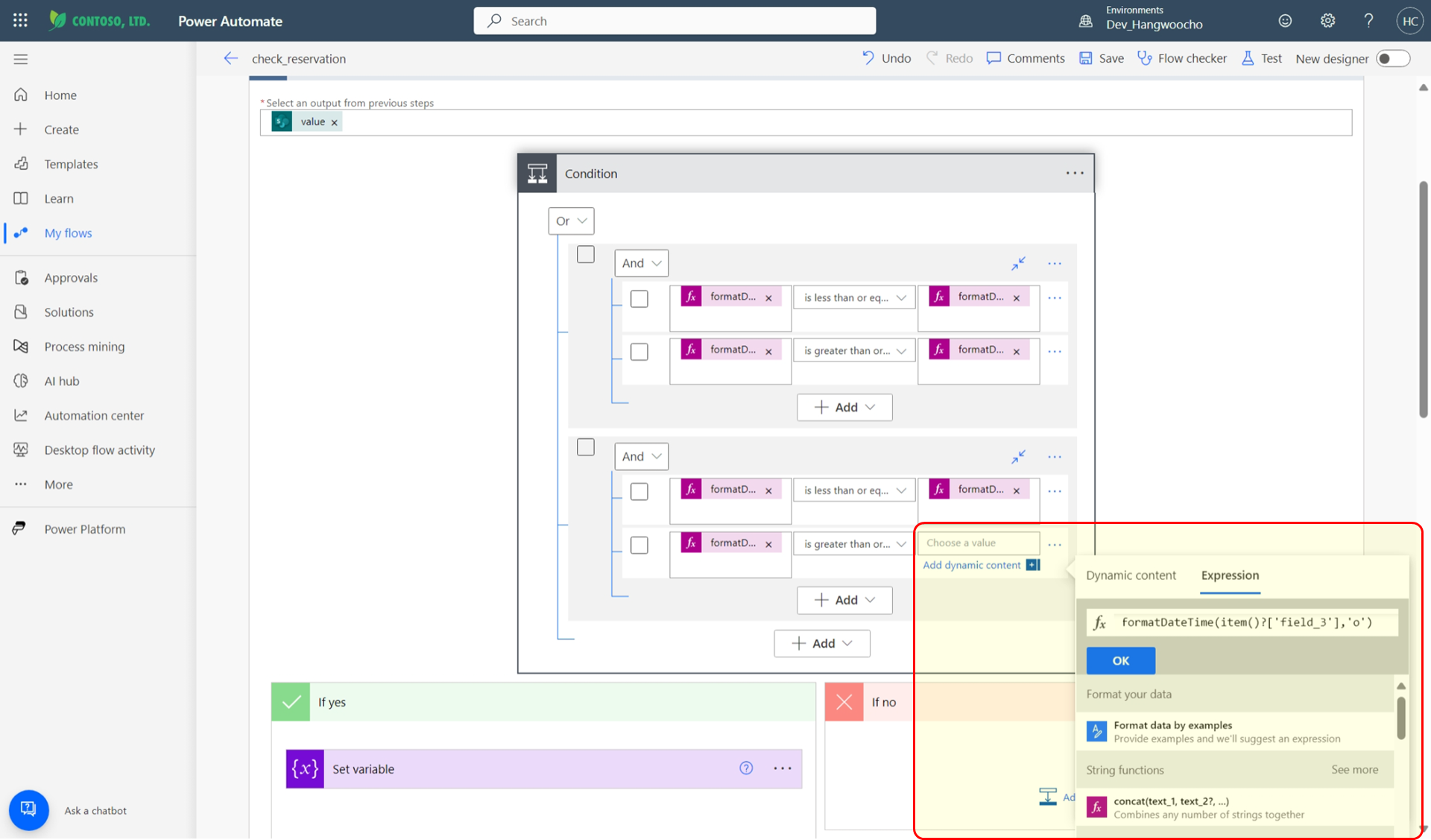Open second group's 'is less than or eq...' dropdown
Viewport: 1431px width, 840px height.
pyautogui.click(x=854, y=490)
